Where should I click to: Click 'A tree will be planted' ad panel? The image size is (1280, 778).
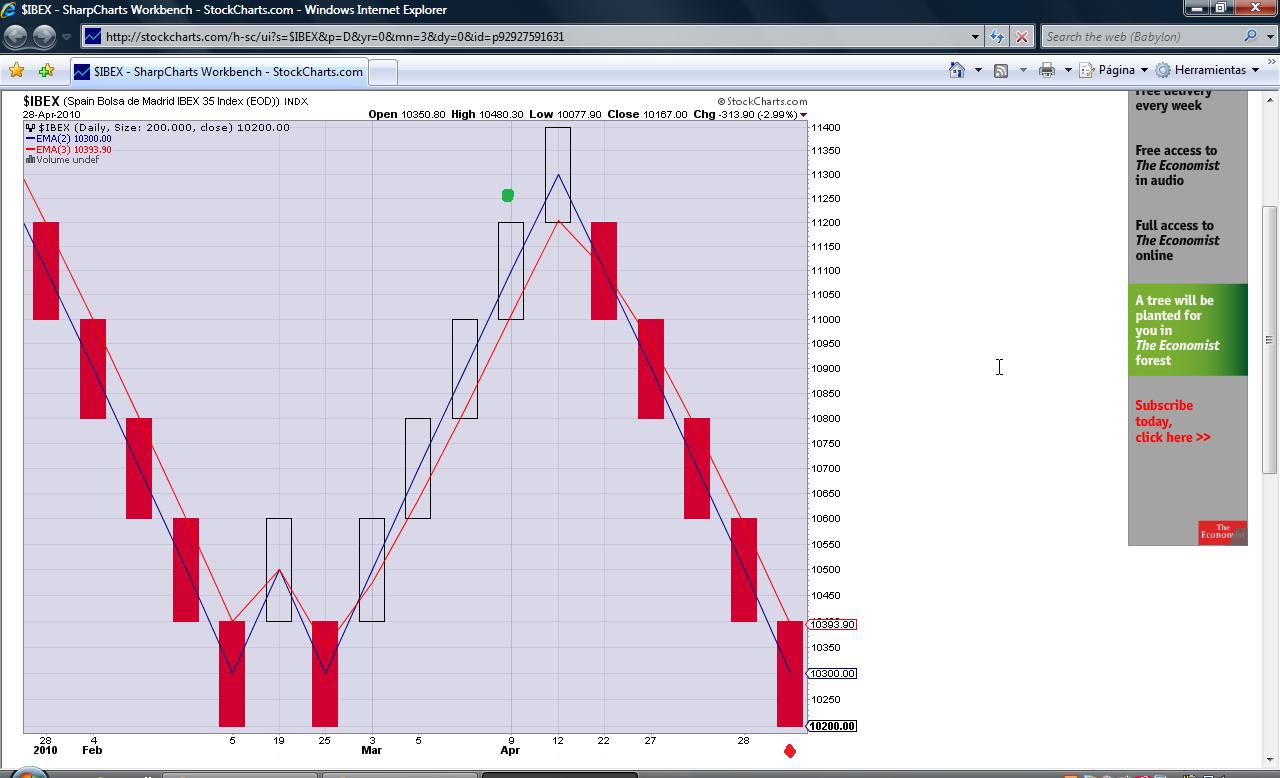click(1188, 330)
